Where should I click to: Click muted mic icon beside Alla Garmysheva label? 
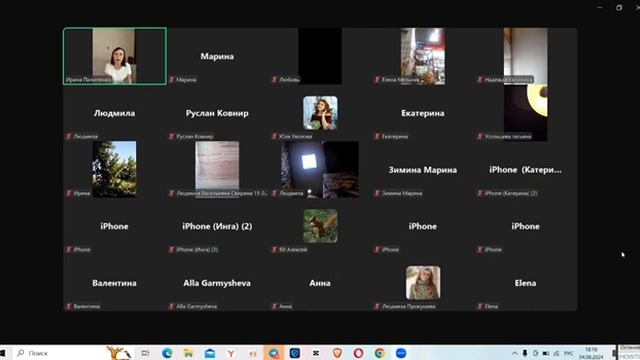click(x=171, y=306)
